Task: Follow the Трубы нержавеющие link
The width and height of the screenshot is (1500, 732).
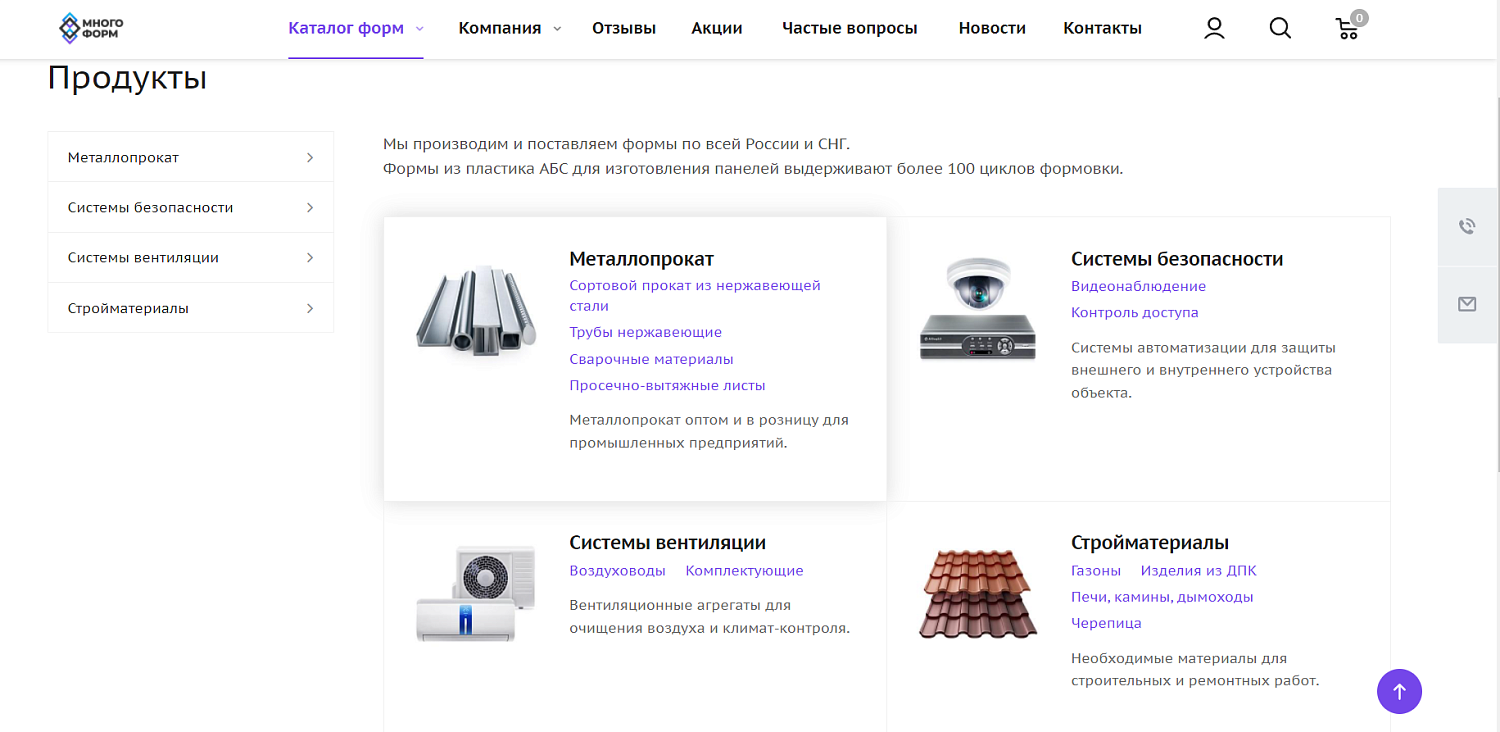Action: (x=646, y=331)
